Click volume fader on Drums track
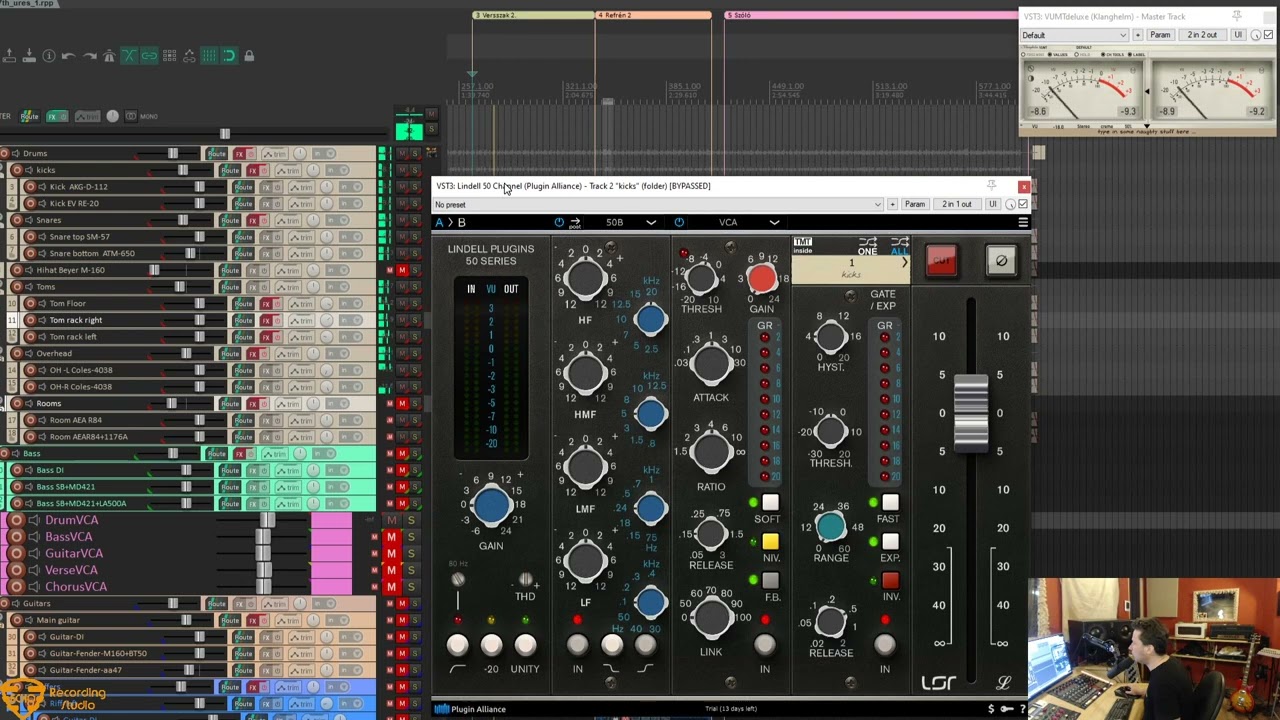 coord(173,153)
